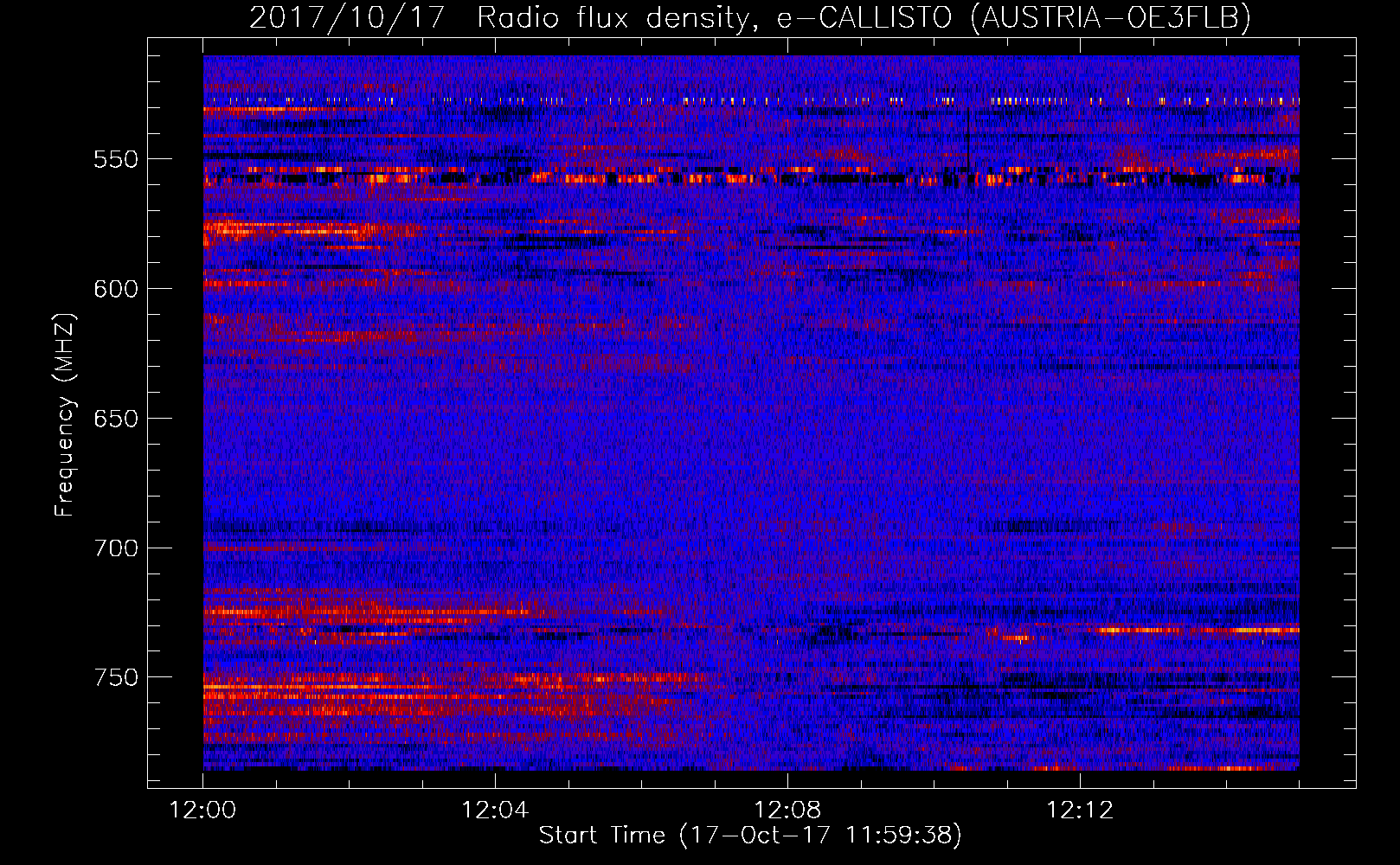Select the date '2017/10/17' in the title
This screenshot has height=865, width=1400.
346,17
